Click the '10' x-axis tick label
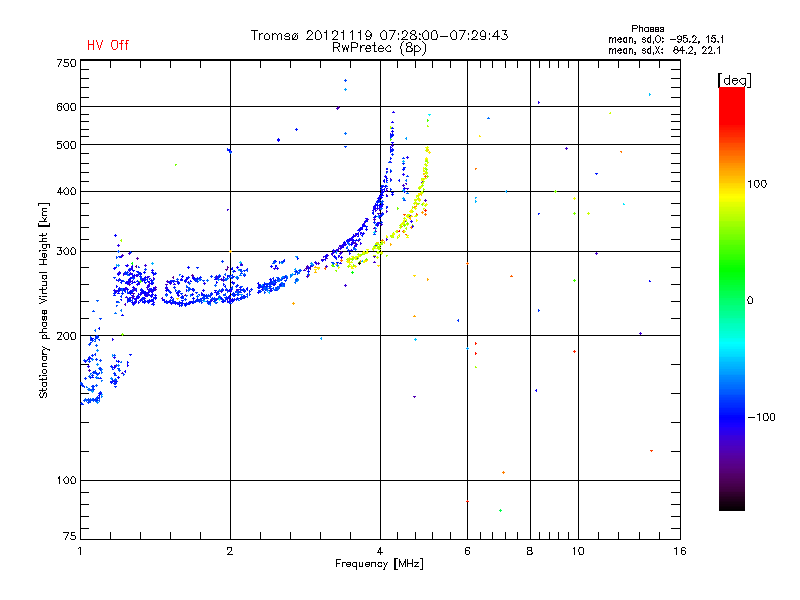 coord(578,551)
